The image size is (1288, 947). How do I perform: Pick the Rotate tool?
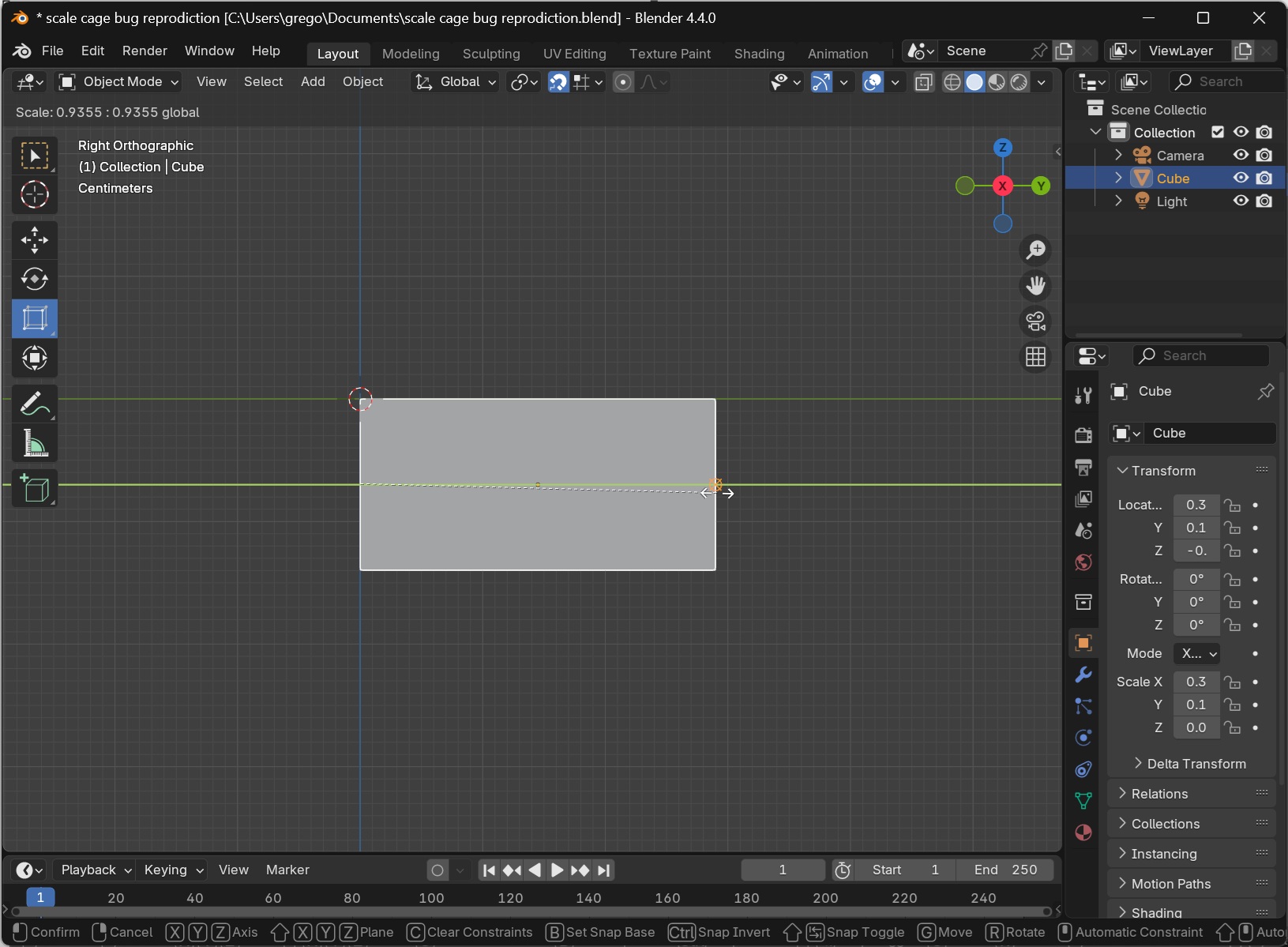point(35,280)
